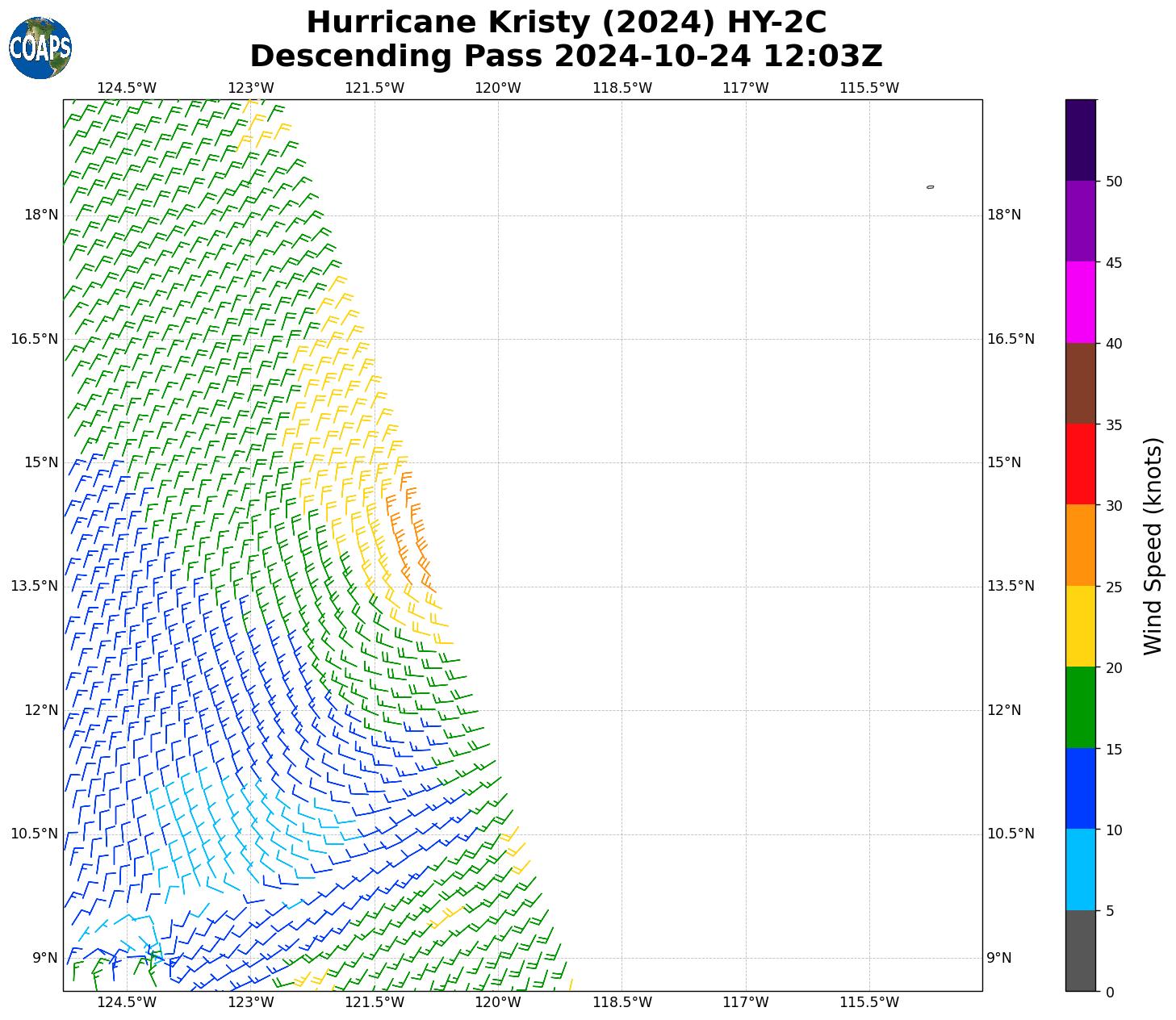The width and height of the screenshot is (1176, 1020).
Task: Click the bottom 118.5°W longitude label
Action: 621,1002
